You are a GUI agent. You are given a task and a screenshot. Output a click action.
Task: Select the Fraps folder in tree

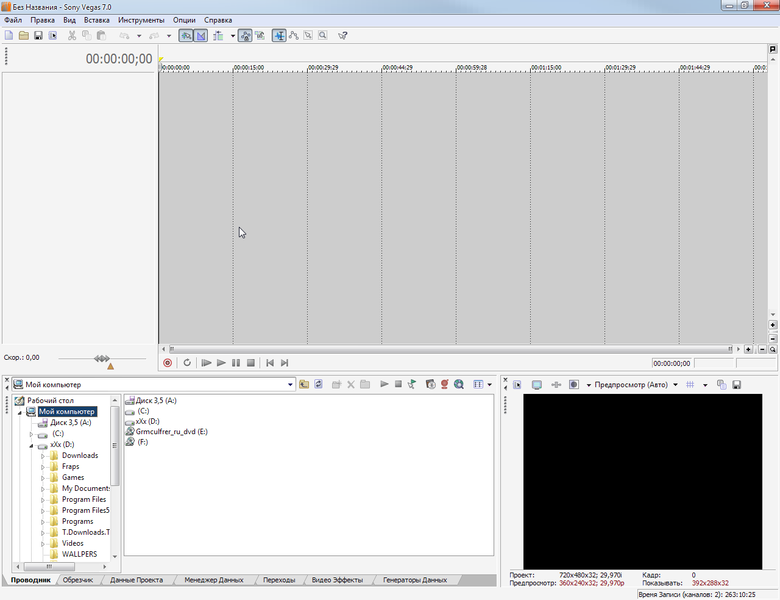coord(70,467)
